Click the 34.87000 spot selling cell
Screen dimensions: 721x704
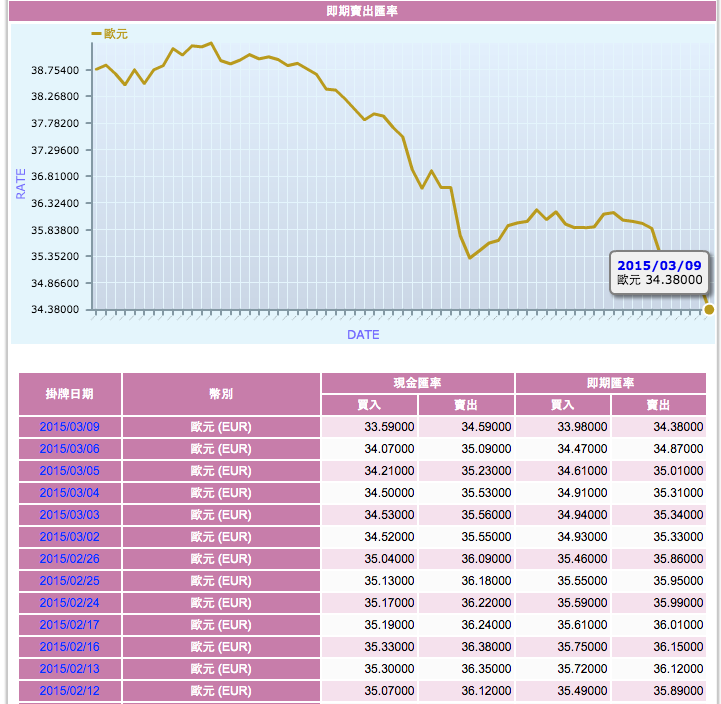[x=658, y=449]
